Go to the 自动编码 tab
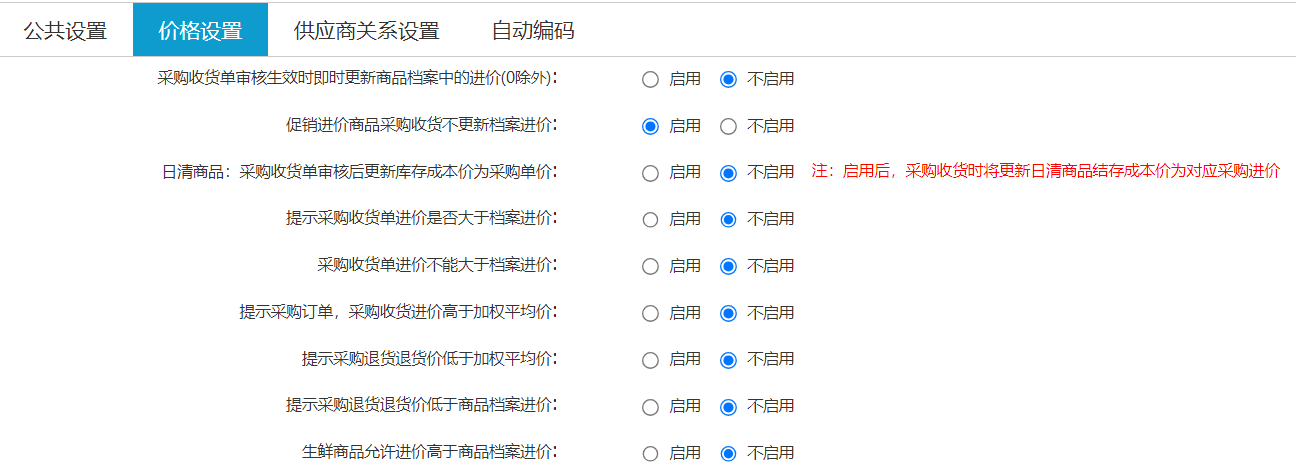Viewport: 1296px width, 473px height. tap(533, 30)
